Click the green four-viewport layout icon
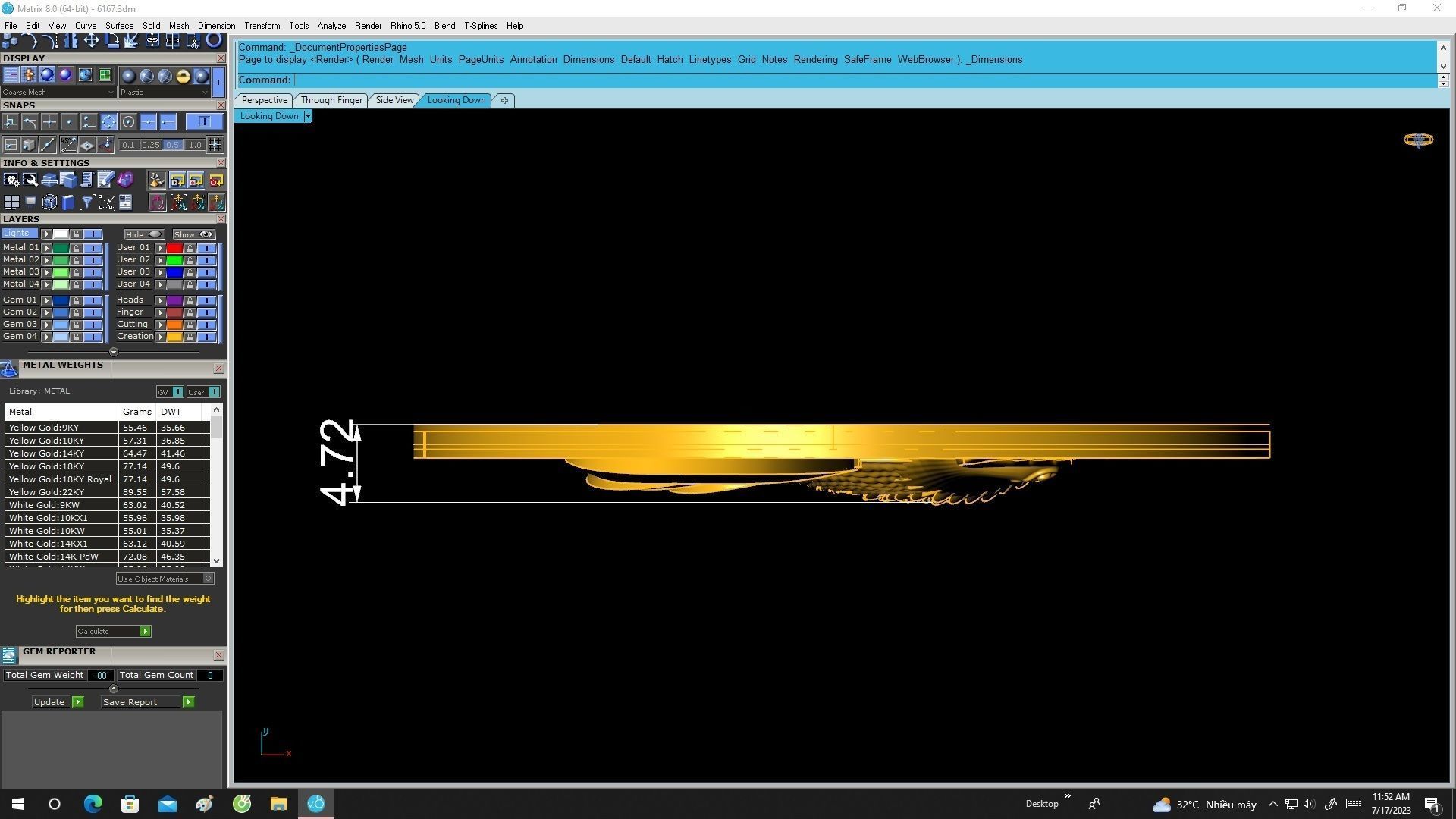The width and height of the screenshot is (1456, 819). point(105,75)
